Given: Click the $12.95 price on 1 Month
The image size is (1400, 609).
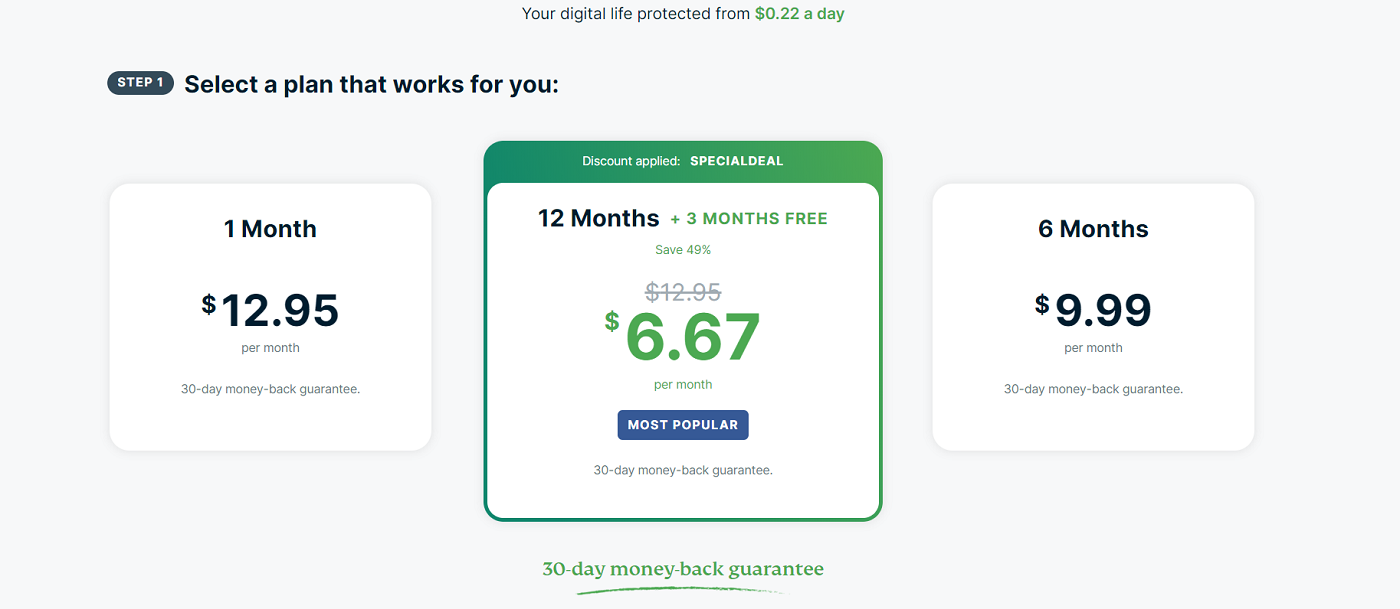Looking at the screenshot, I should click(270, 310).
